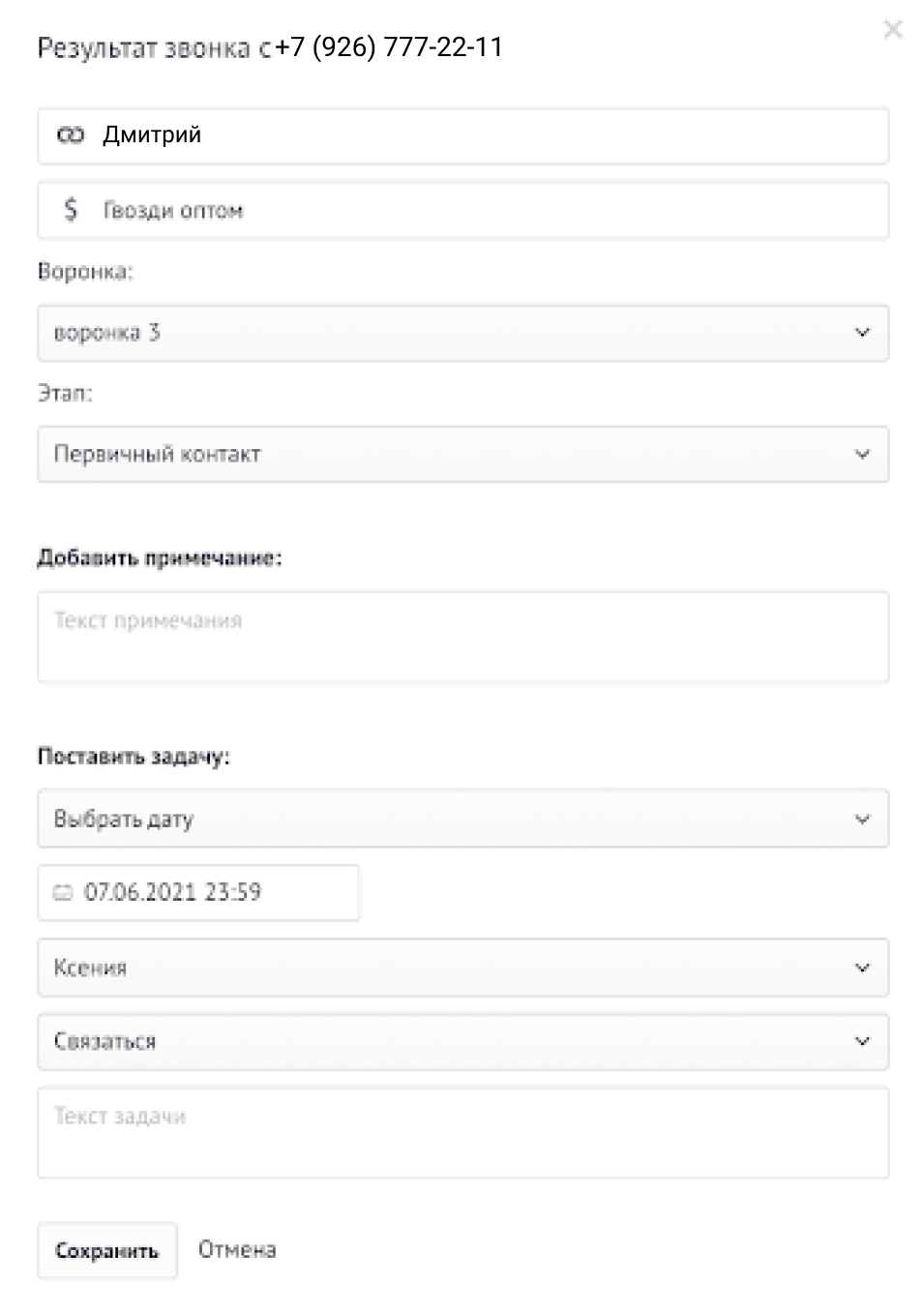
Task: Click the chevron arrow of Первичный контакт
Action: point(862,455)
